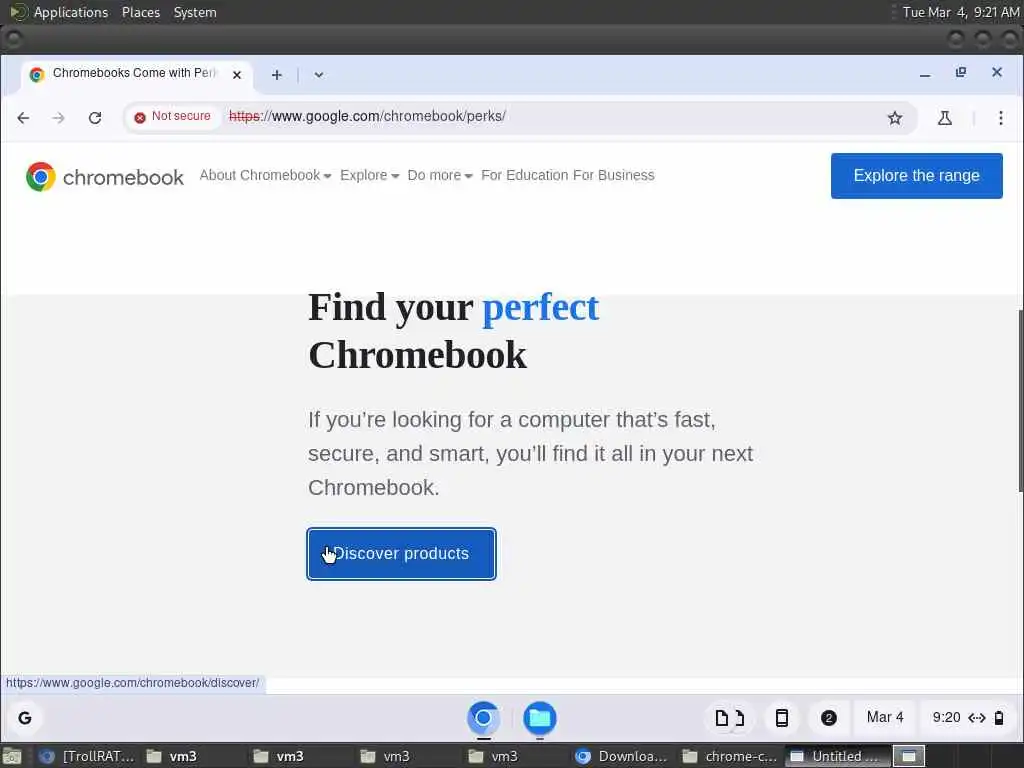Click the workspace switcher in bottom panel
The image size is (1024, 768).
pyautogui.click(x=908, y=756)
